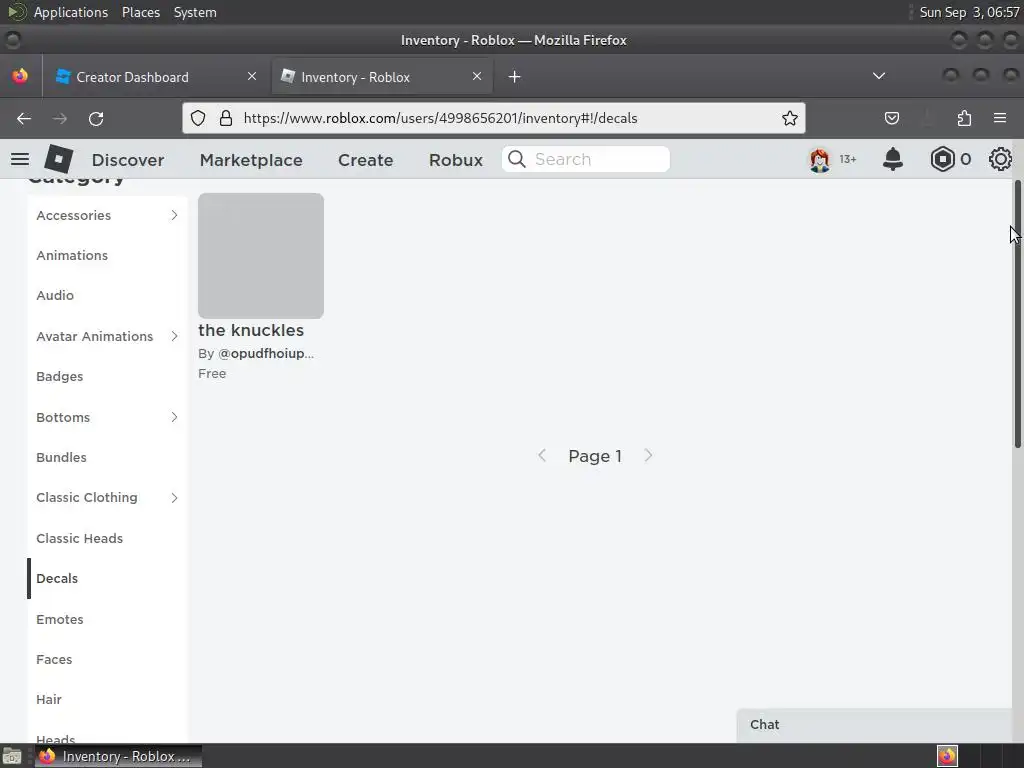Open the notifications bell

893,159
